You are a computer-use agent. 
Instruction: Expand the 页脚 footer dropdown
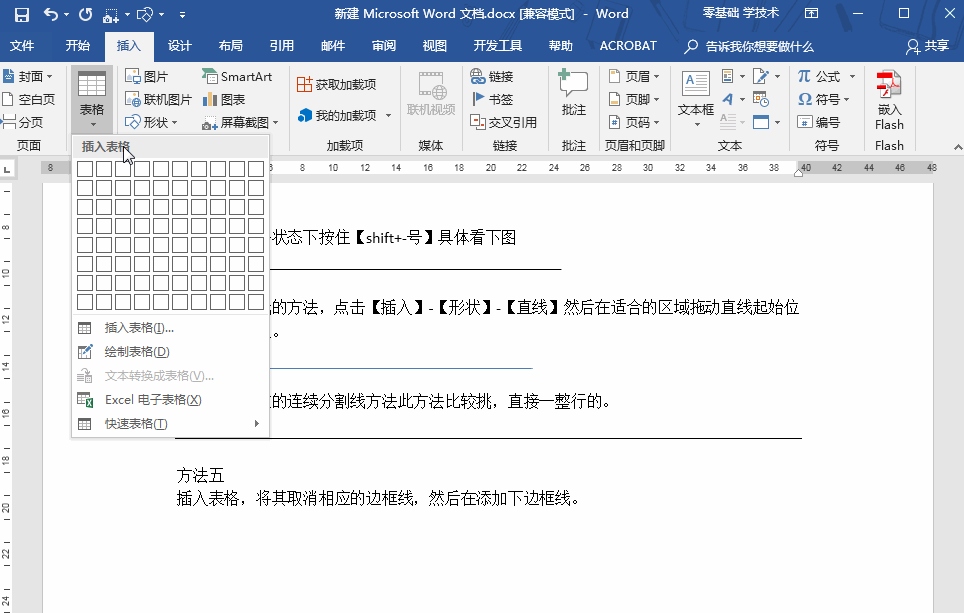point(656,100)
